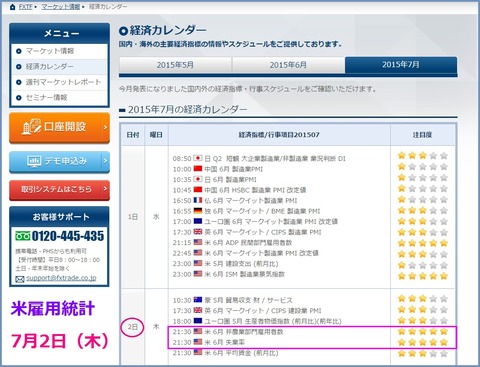Click the mail envelope icon beside the support address
480x367 pixels.
click(x=20, y=279)
